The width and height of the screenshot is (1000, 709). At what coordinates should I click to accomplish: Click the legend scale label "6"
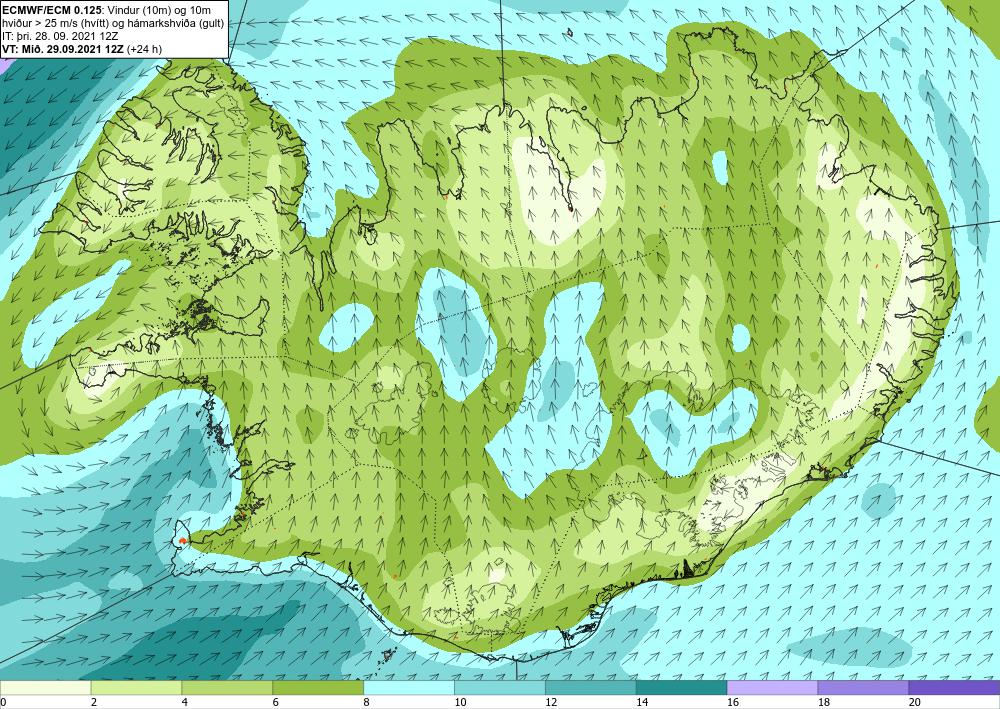pyautogui.click(x=276, y=702)
